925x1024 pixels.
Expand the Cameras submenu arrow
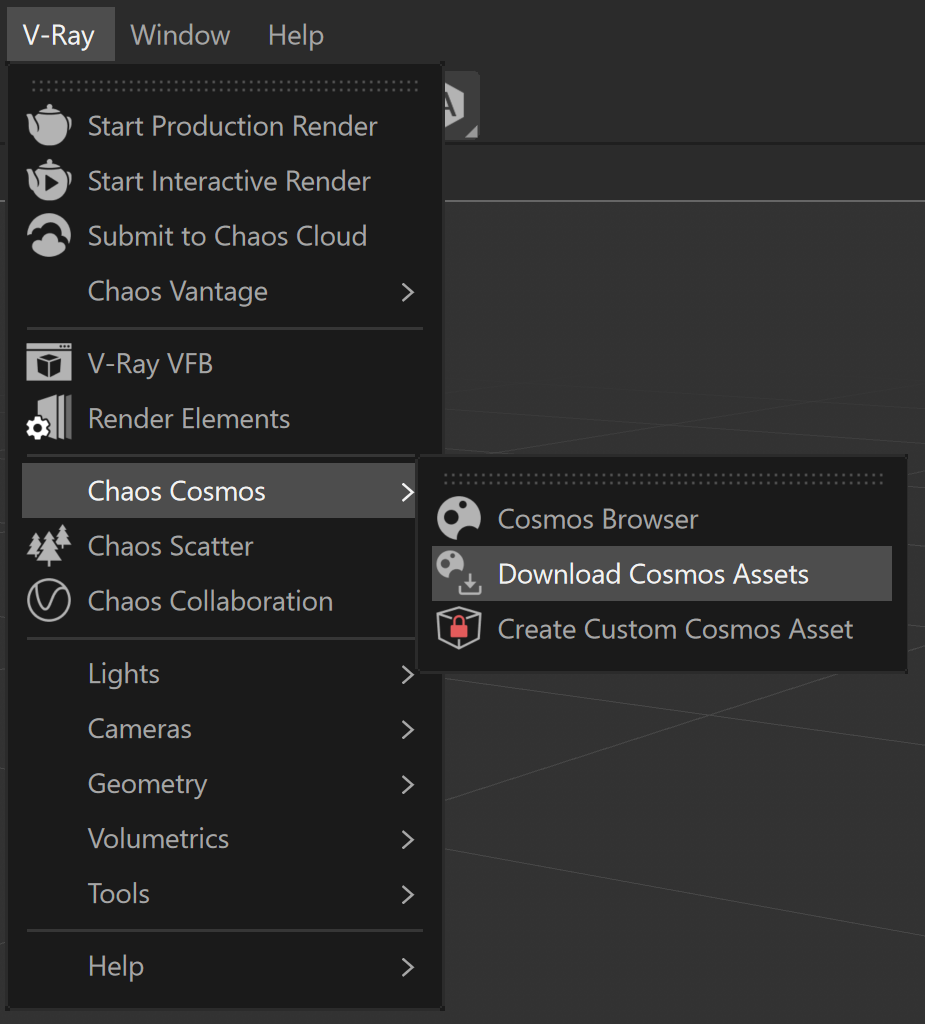[408, 729]
